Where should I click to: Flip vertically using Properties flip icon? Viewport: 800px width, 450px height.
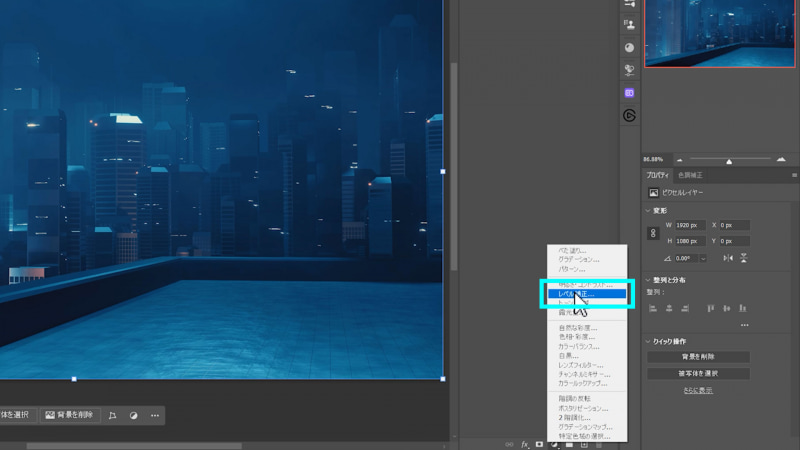(744, 258)
